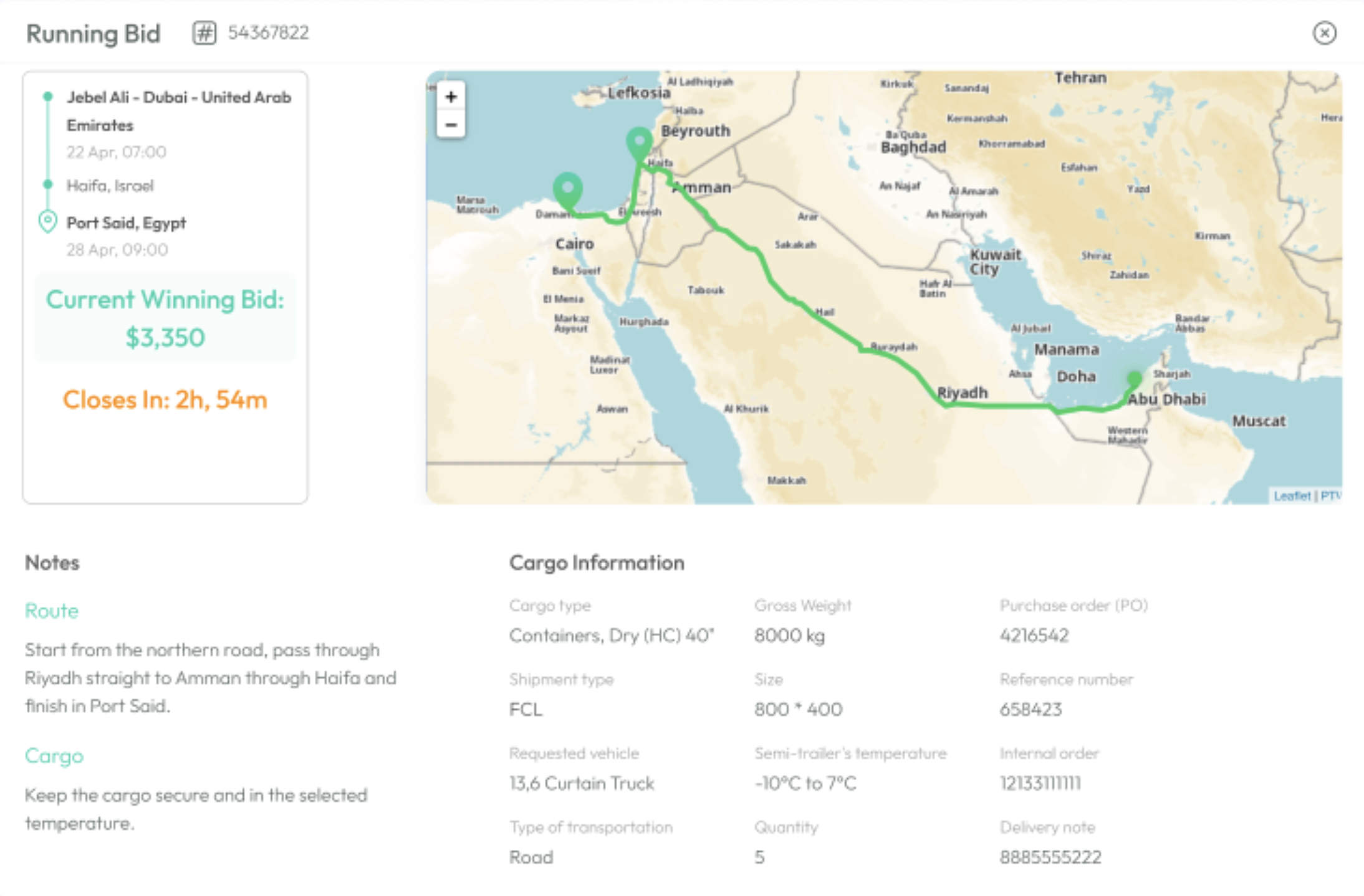
Task: Click the Dubai origin dot on map
Action: tap(1135, 378)
